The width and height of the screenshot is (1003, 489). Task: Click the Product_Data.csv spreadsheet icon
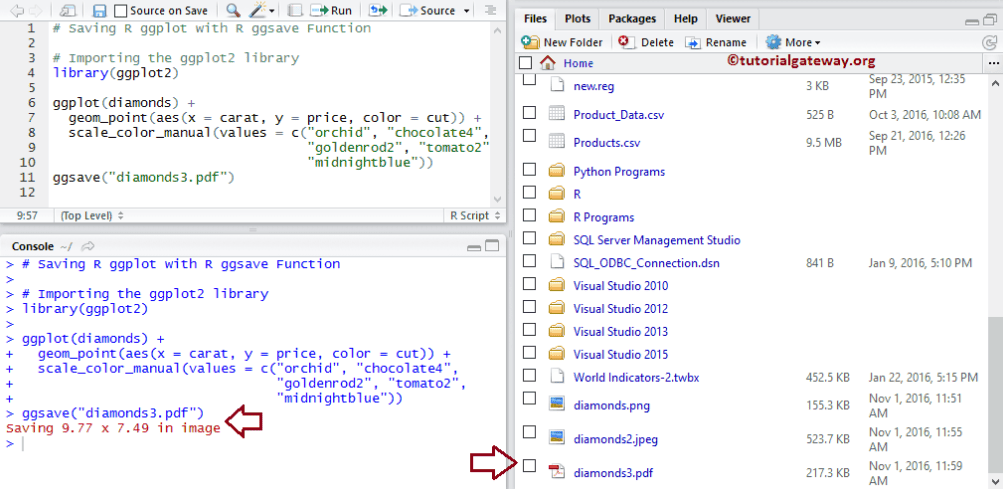557,115
